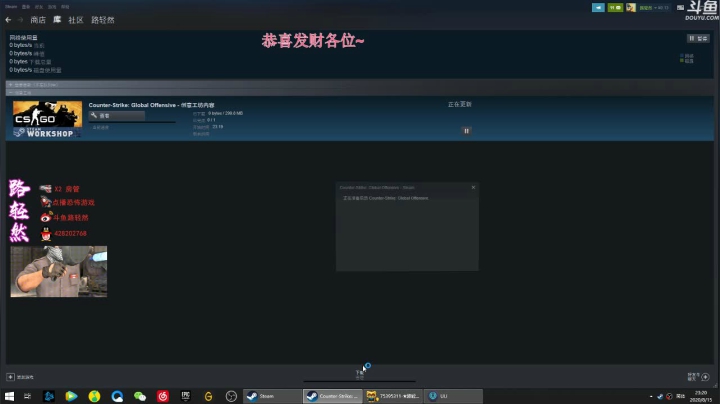Go forward with the right arrow
The width and height of the screenshot is (720, 404).
(20, 20)
